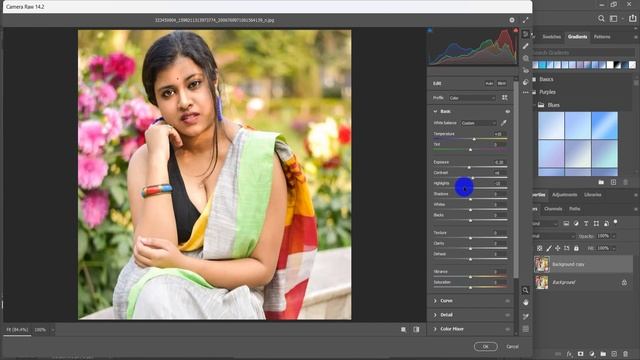Click the Auto button in Edit panel
Screen dimensions: 640x360
click(489, 83)
